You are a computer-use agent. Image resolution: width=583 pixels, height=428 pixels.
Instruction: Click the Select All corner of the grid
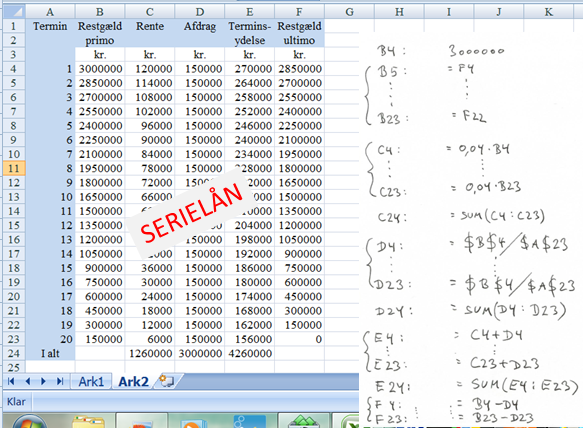(x=14, y=12)
